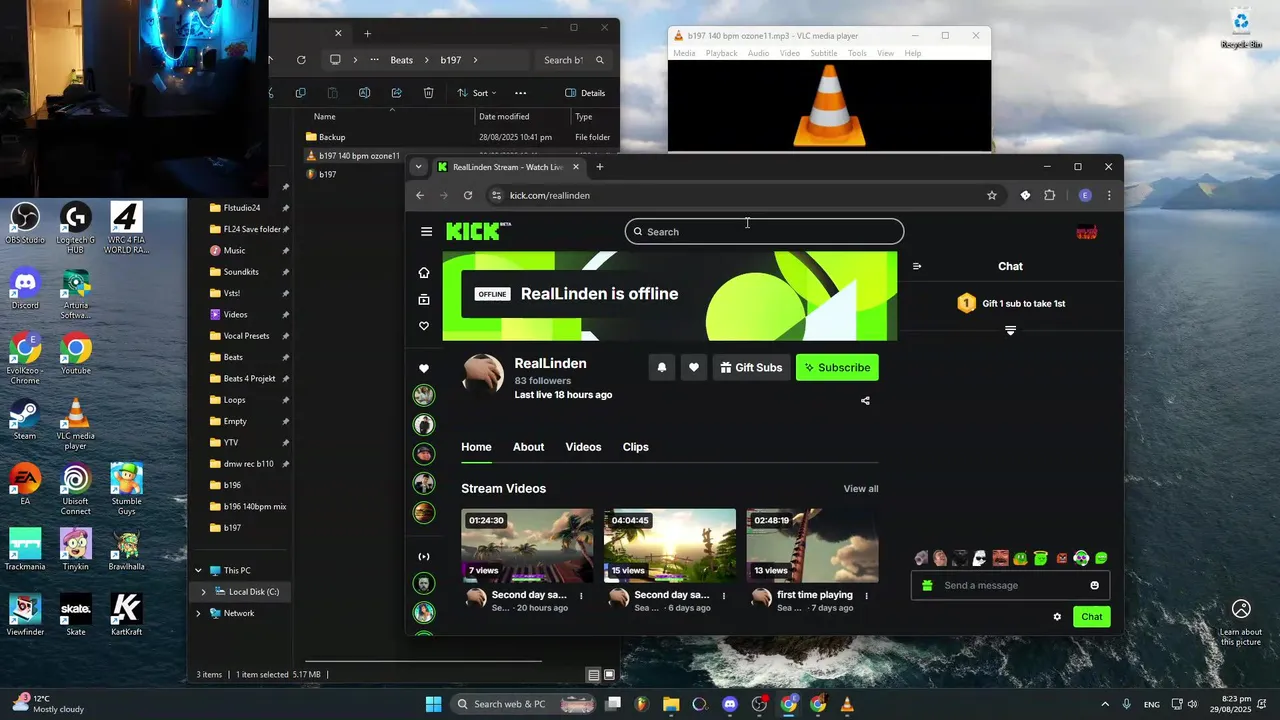1280x720 pixels.
Task: Collapse the This PC tree node
Action: pos(198,571)
